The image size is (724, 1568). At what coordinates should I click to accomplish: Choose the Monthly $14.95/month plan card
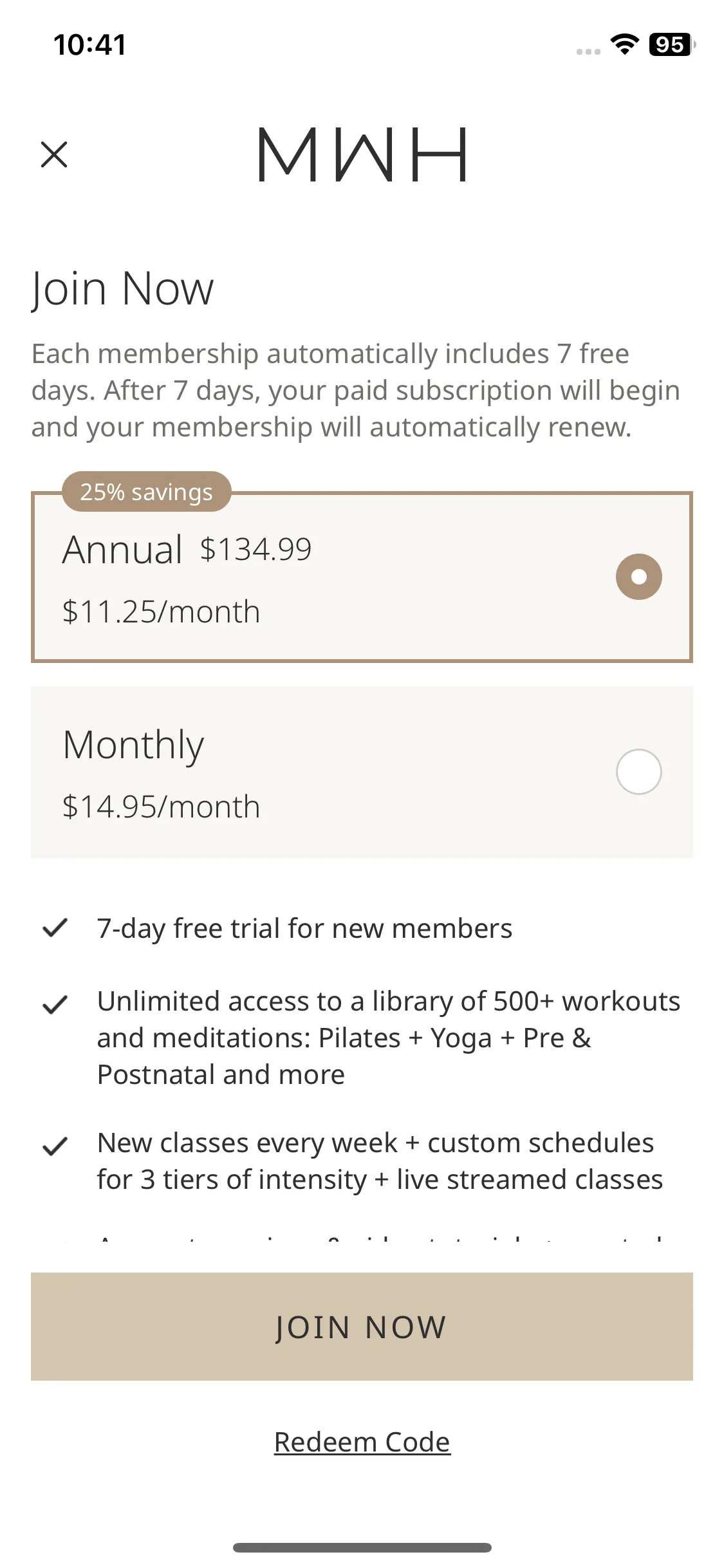362,772
